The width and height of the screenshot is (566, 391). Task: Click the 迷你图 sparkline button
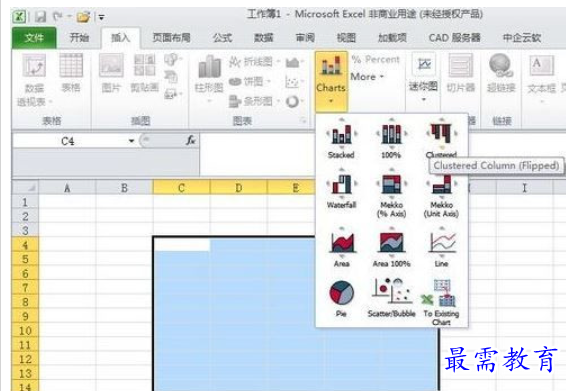click(x=423, y=78)
